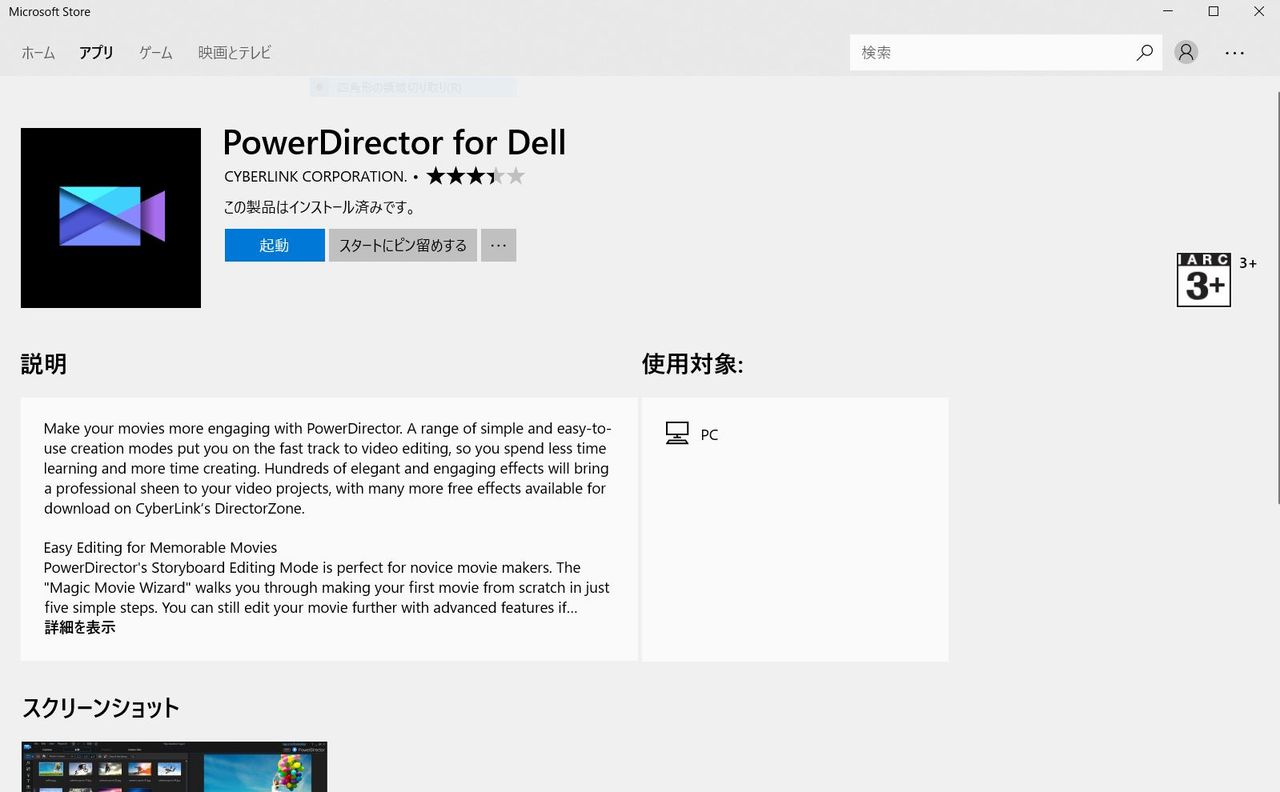1280x792 pixels.
Task: Switch to the アプリ tab
Action: point(96,53)
